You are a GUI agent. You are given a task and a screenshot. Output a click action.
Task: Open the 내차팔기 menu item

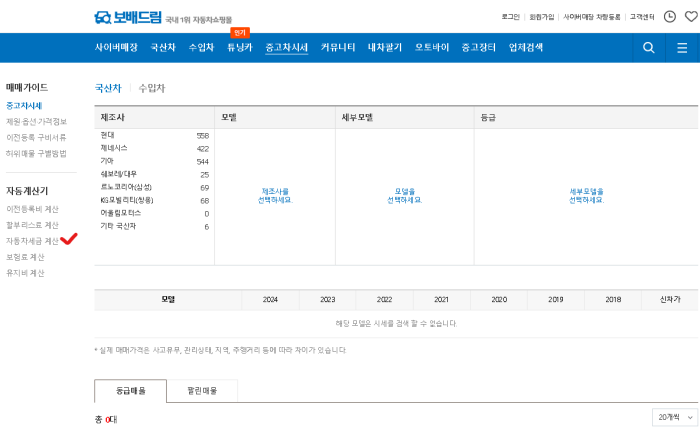coord(385,47)
